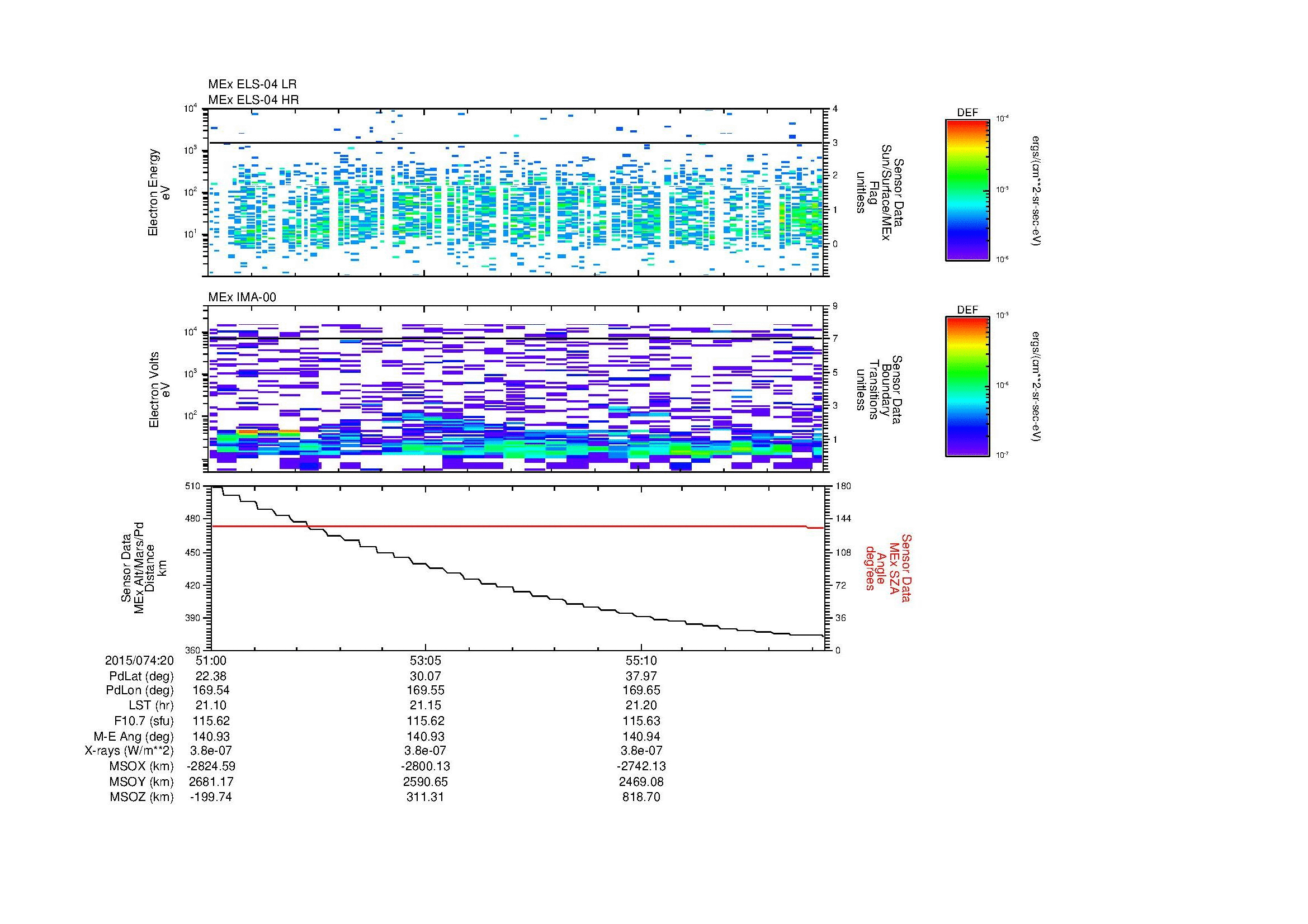Click the Electron Energy eV axis label
The image size is (1308, 924).
coord(159,192)
